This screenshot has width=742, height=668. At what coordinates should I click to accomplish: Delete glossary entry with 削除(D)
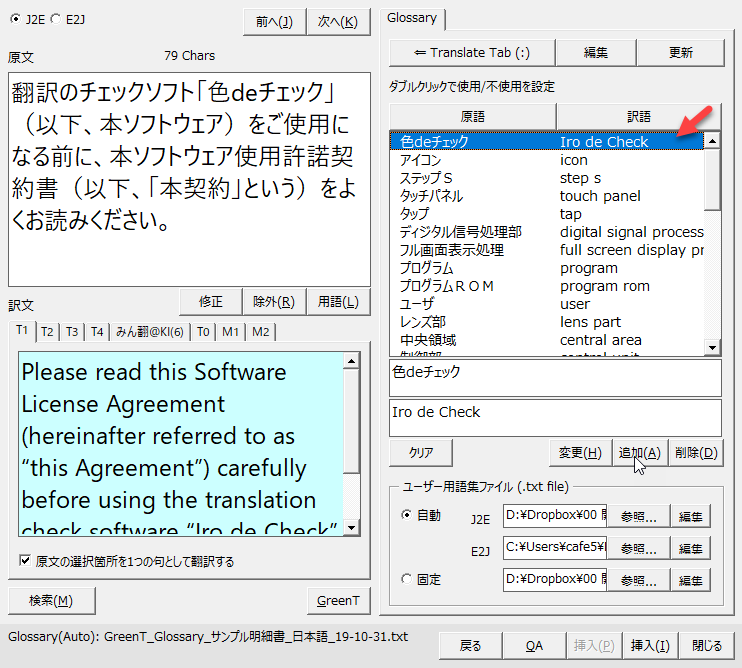(x=696, y=453)
